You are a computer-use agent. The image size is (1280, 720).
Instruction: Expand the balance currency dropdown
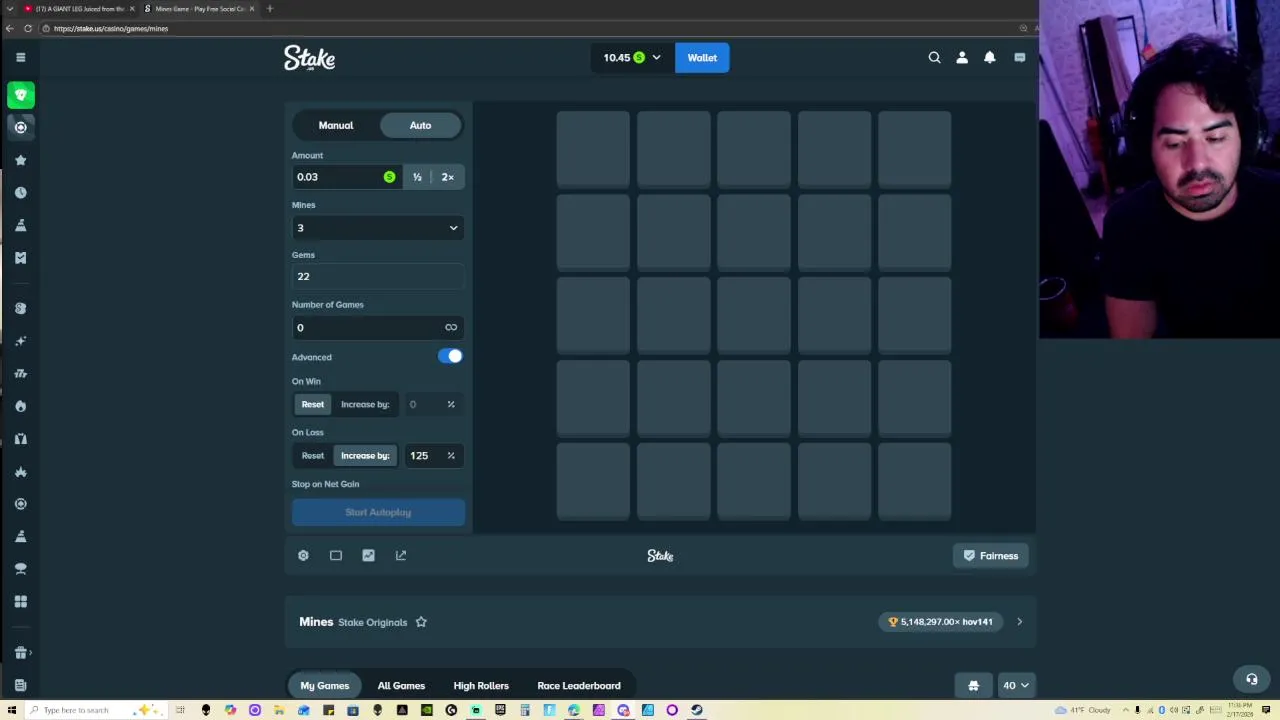pos(656,58)
